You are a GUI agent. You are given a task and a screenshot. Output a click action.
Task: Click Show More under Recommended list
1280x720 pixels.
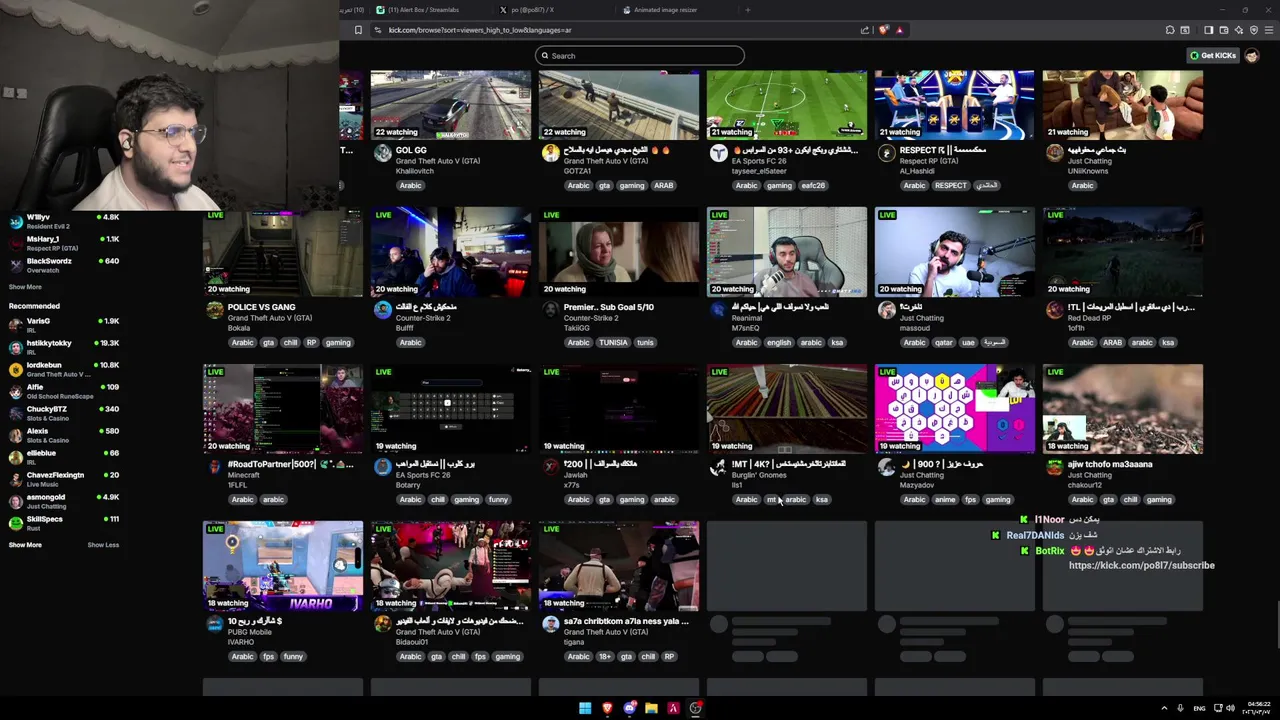click(x=25, y=545)
